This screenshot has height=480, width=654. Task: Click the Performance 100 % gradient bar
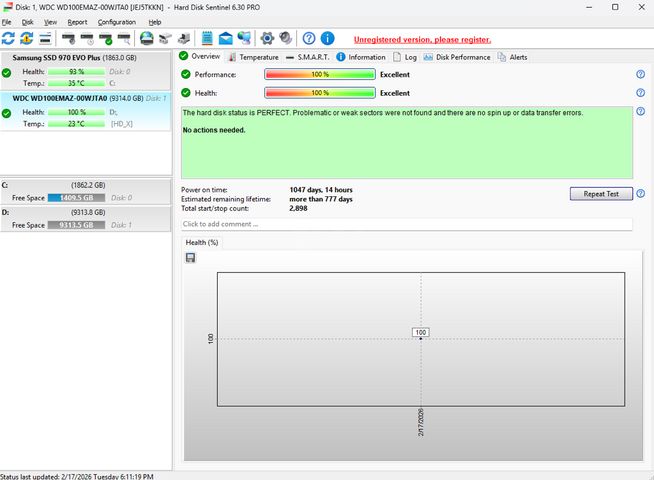pyautogui.click(x=320, y=74)
